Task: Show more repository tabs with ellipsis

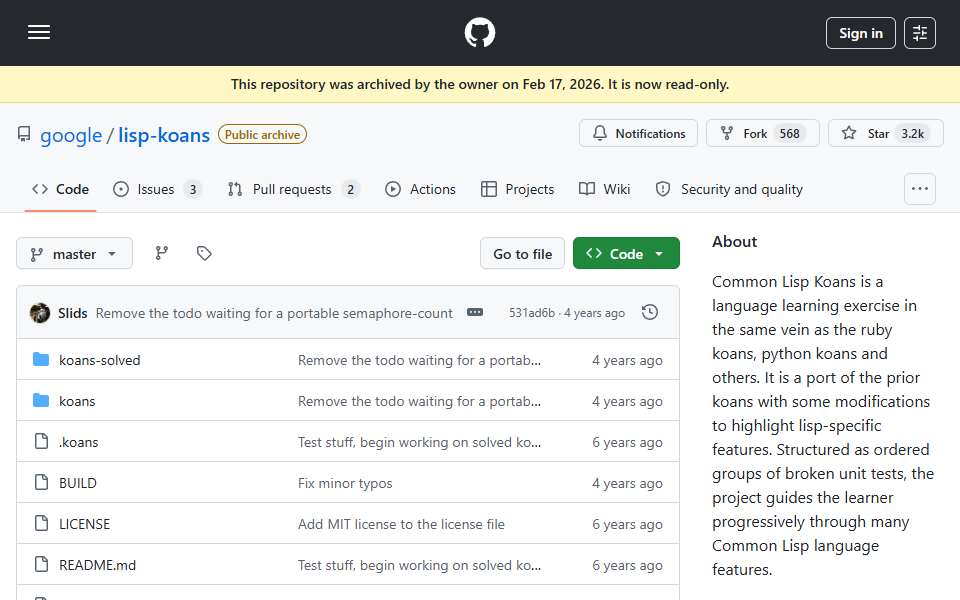Action: [x=920, y=189]
